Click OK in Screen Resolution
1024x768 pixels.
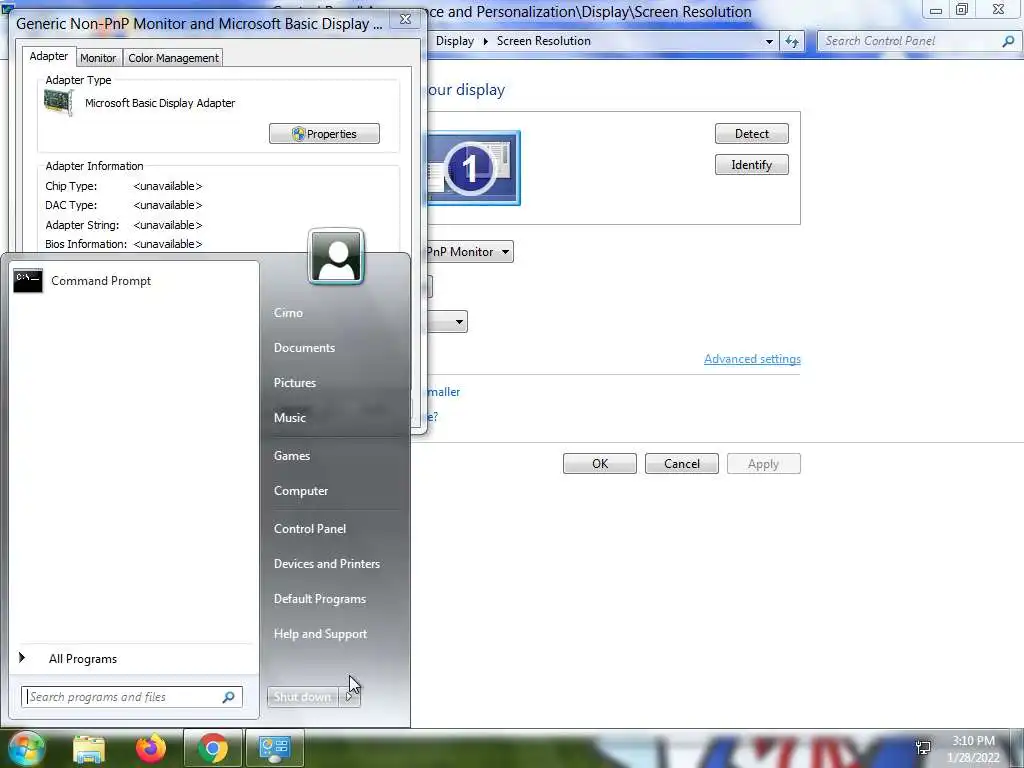click(x=600, y=464)
